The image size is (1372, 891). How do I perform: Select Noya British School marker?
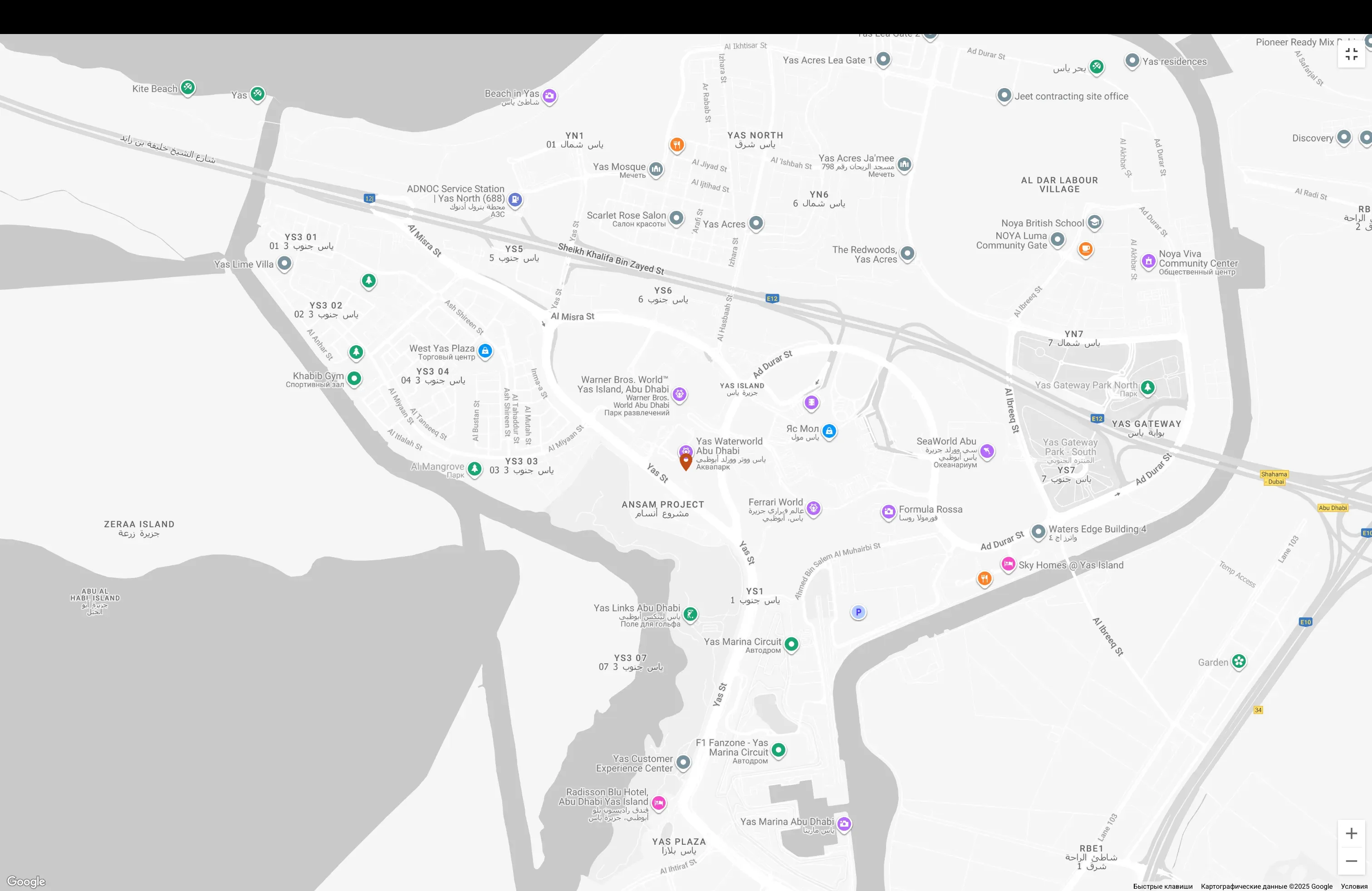(1094, 222)
